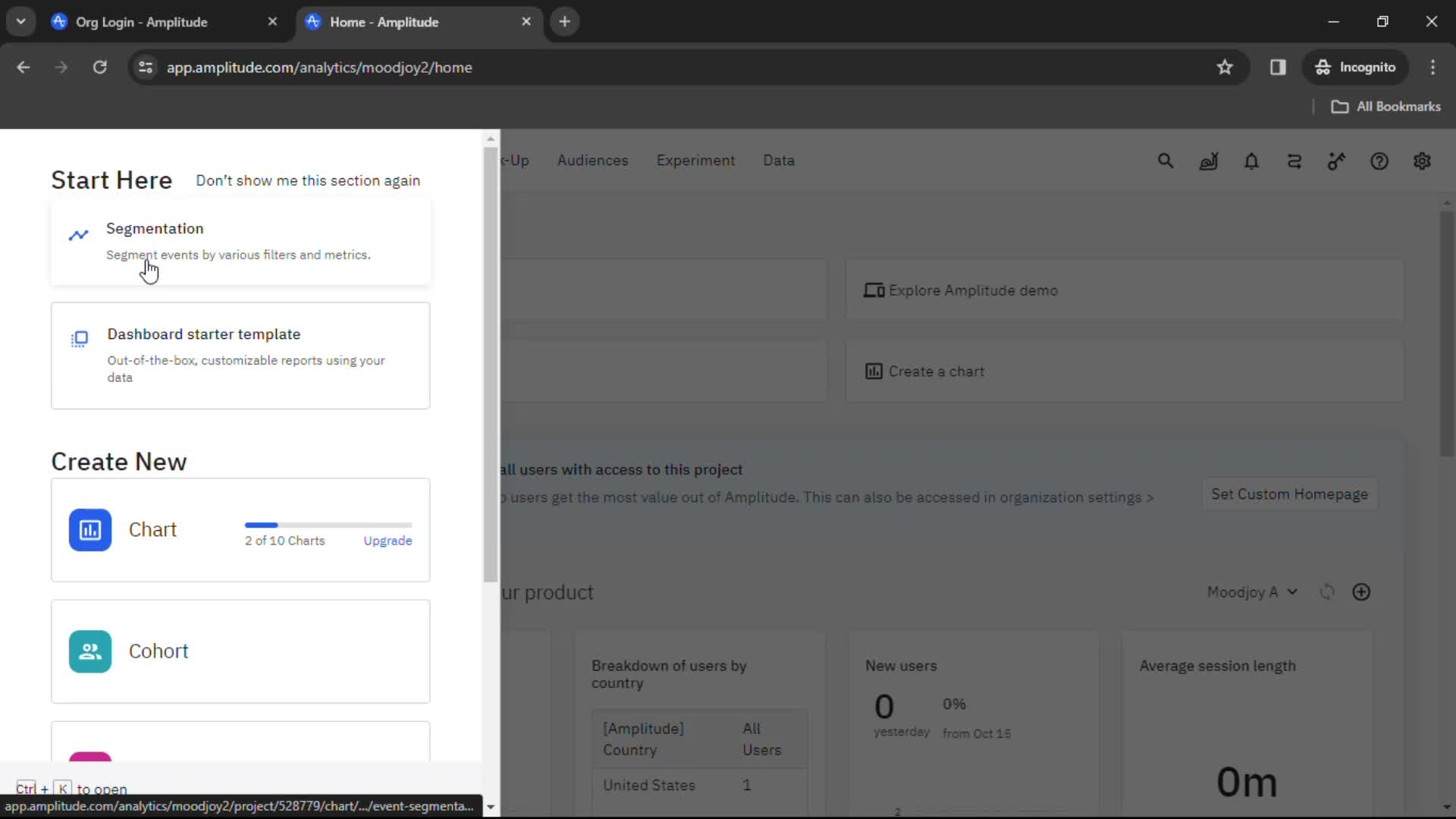The image size is (1456, 819).
Task: Click the blue Chart icon
Action: [x=90, y=530]
